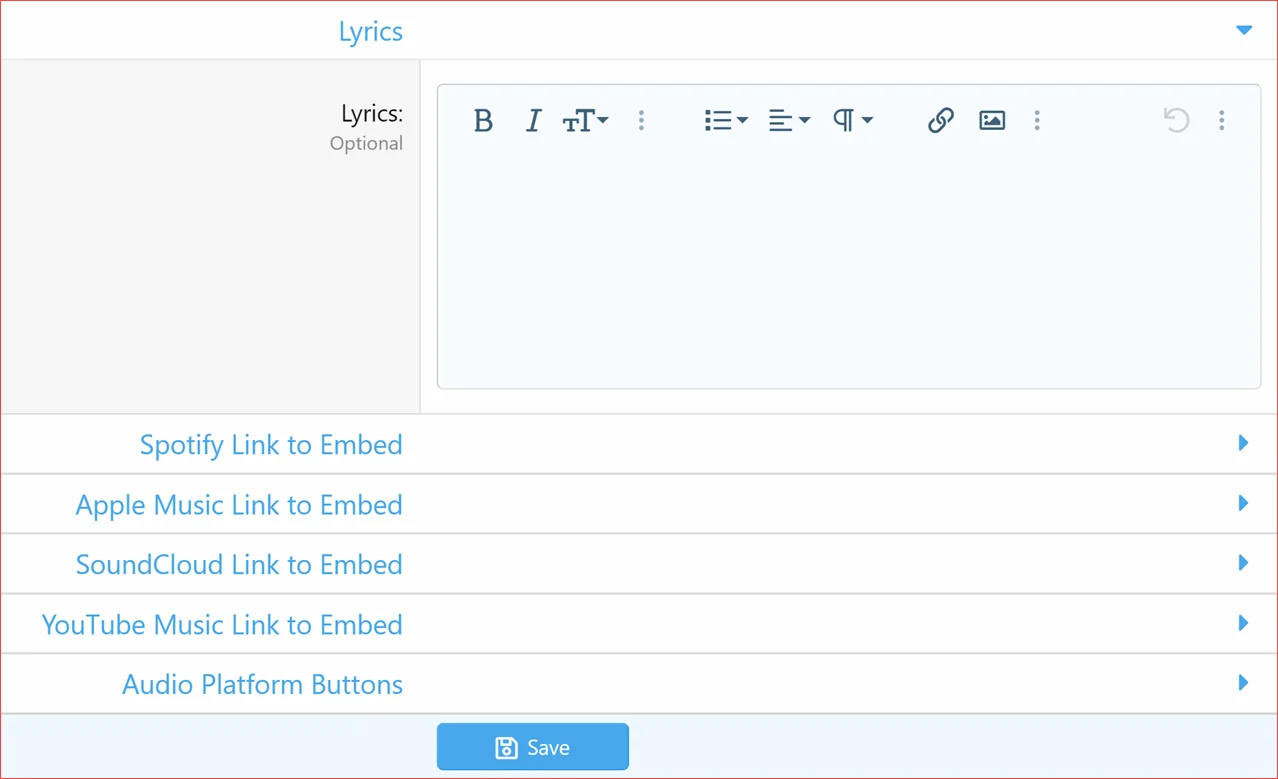This screenshot has width=1278, height=779.
Task: Expand Spotify Link to Embed section
Action: pos(1243,443)
